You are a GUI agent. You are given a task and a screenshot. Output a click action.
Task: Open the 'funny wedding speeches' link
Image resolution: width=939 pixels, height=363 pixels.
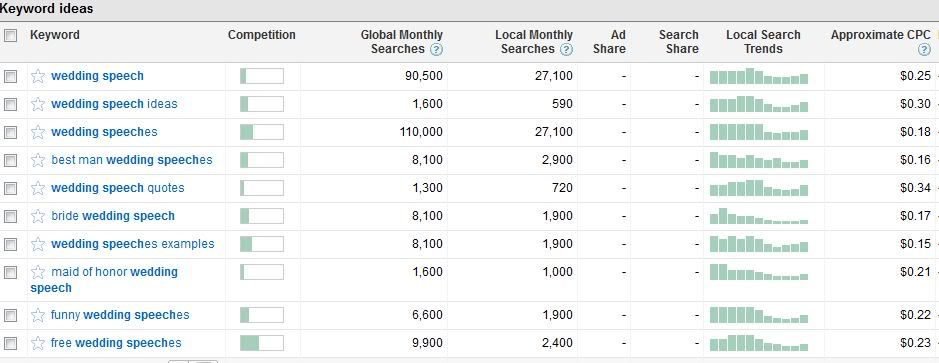click(120, 315)
